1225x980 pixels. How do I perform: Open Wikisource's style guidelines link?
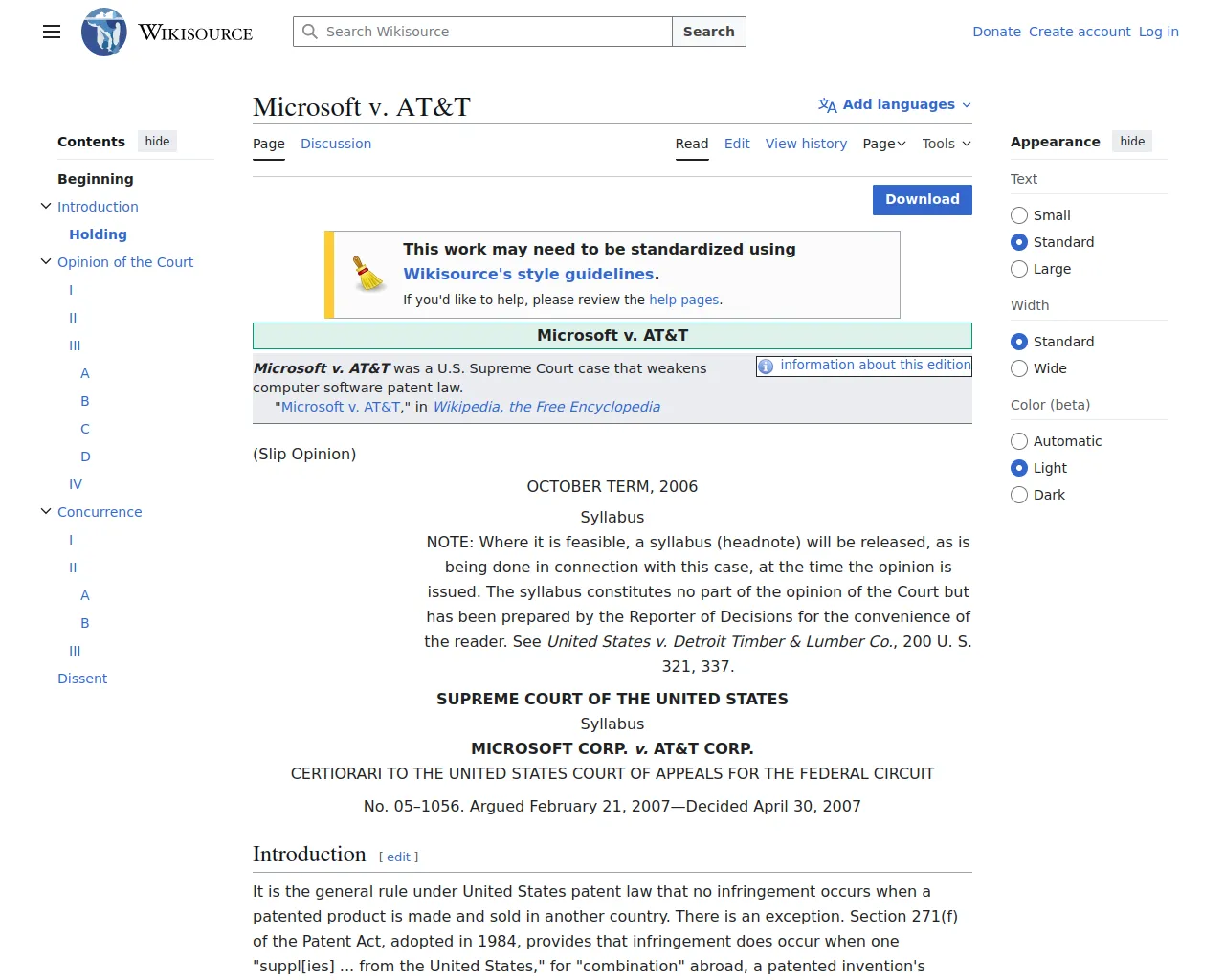tap(528, 274)
